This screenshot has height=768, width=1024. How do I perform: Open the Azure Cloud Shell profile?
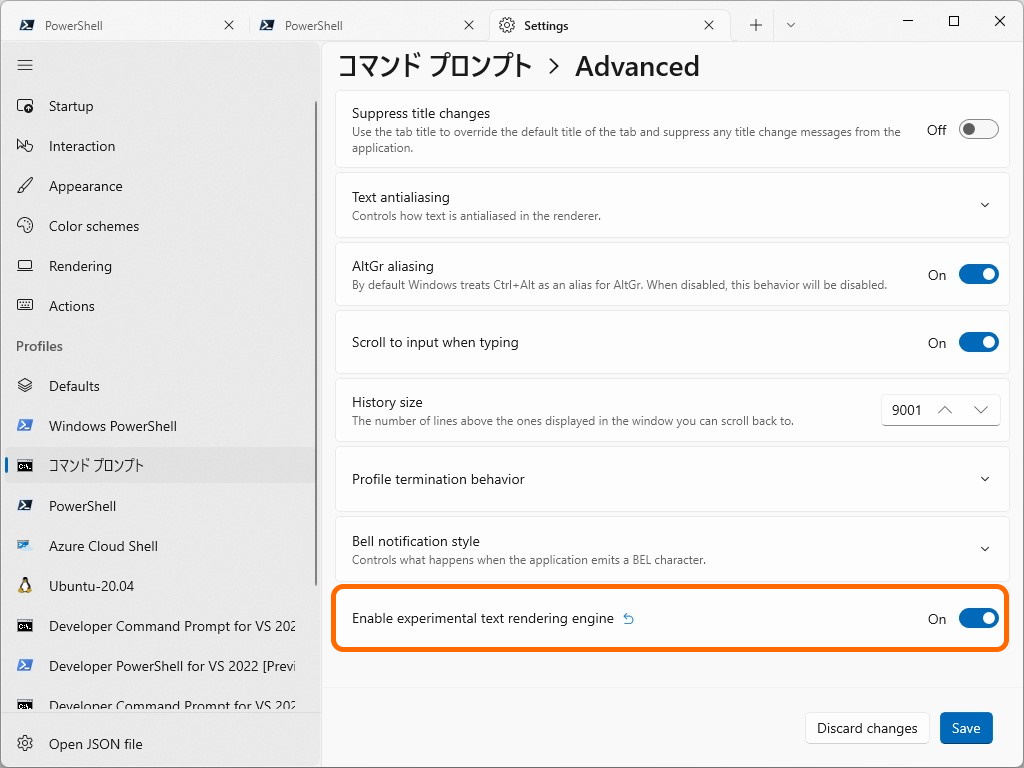point(103,546)
